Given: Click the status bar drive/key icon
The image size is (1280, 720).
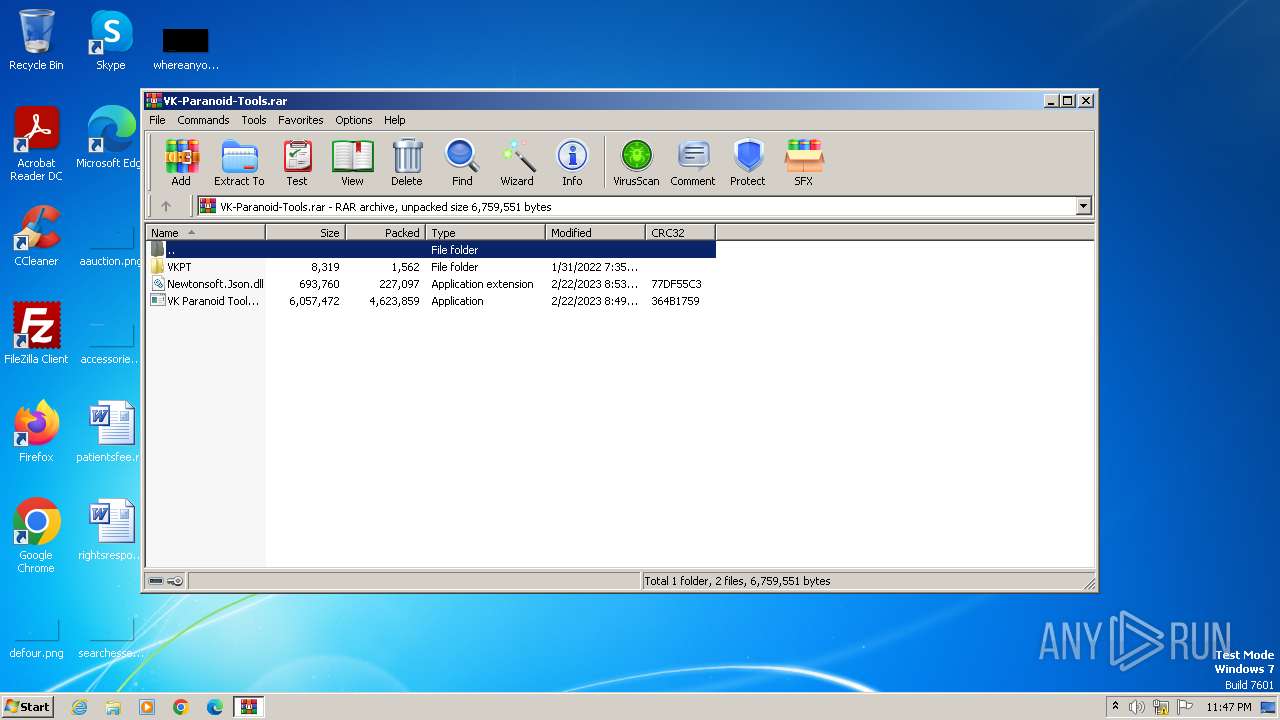Looking at the screenshot, I should pyautogui.click(x=166, y=581).
